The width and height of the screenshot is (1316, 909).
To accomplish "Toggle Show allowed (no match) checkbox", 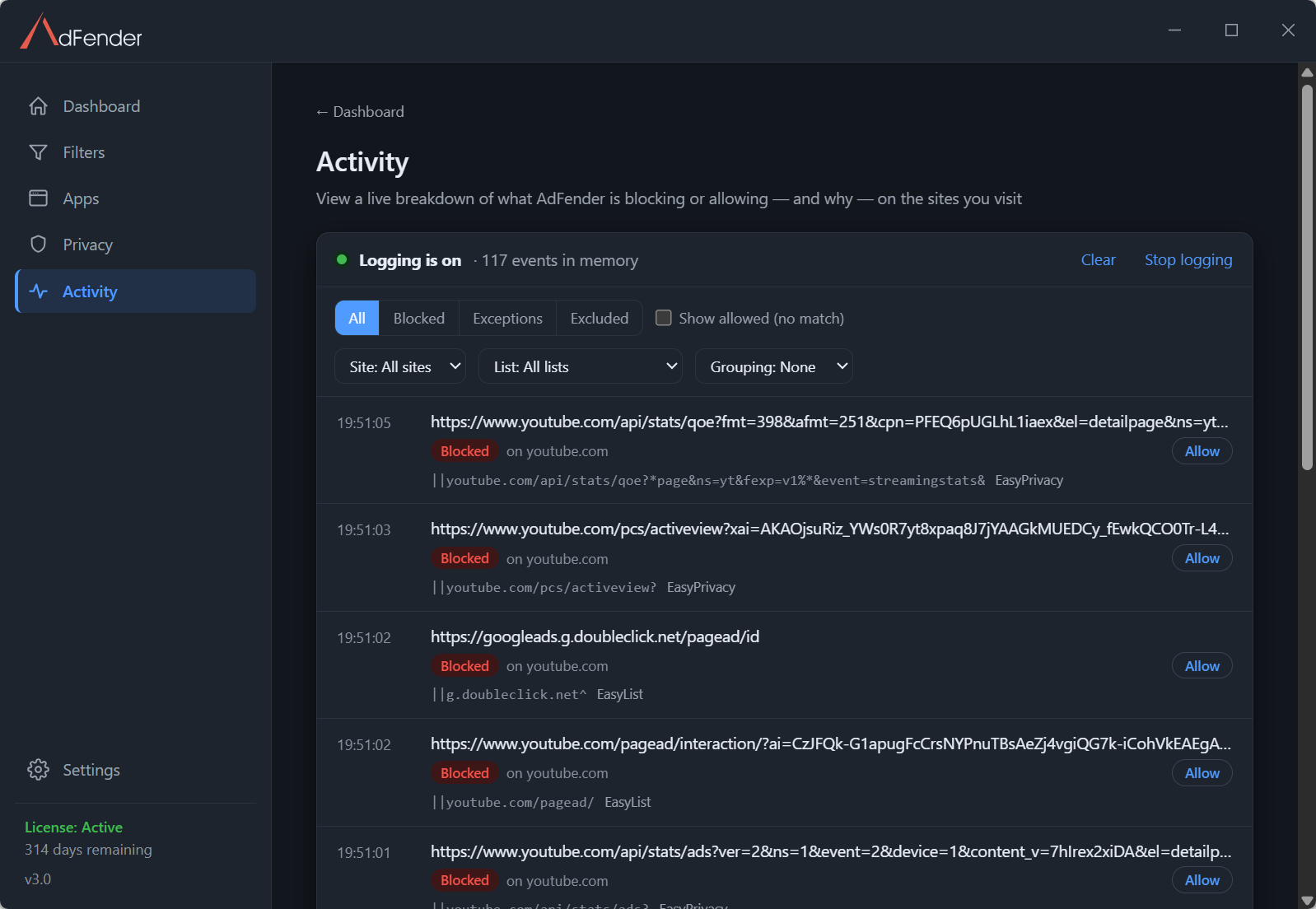I will [663, 318].
